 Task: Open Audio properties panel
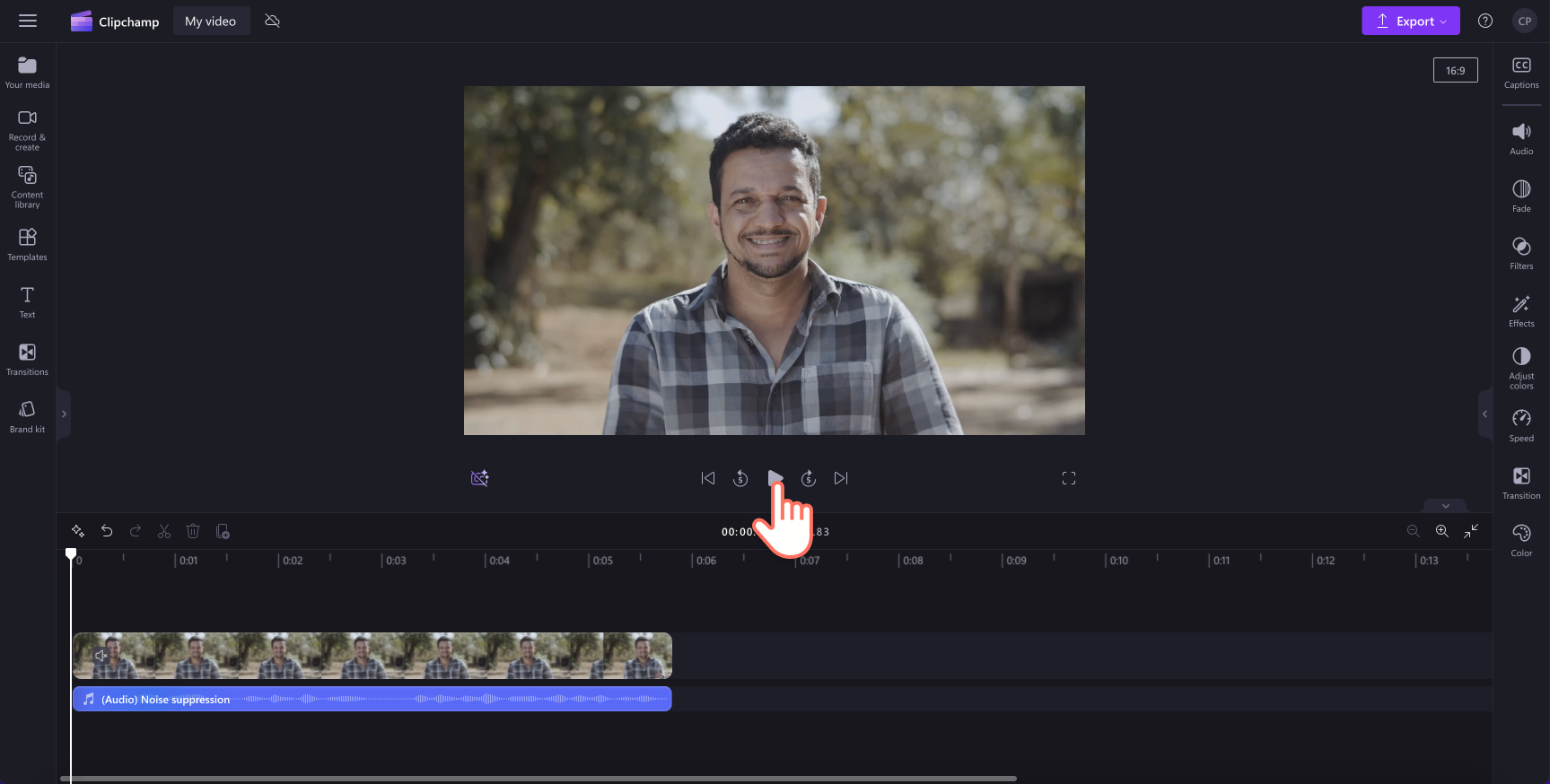tap(1521, 139)
